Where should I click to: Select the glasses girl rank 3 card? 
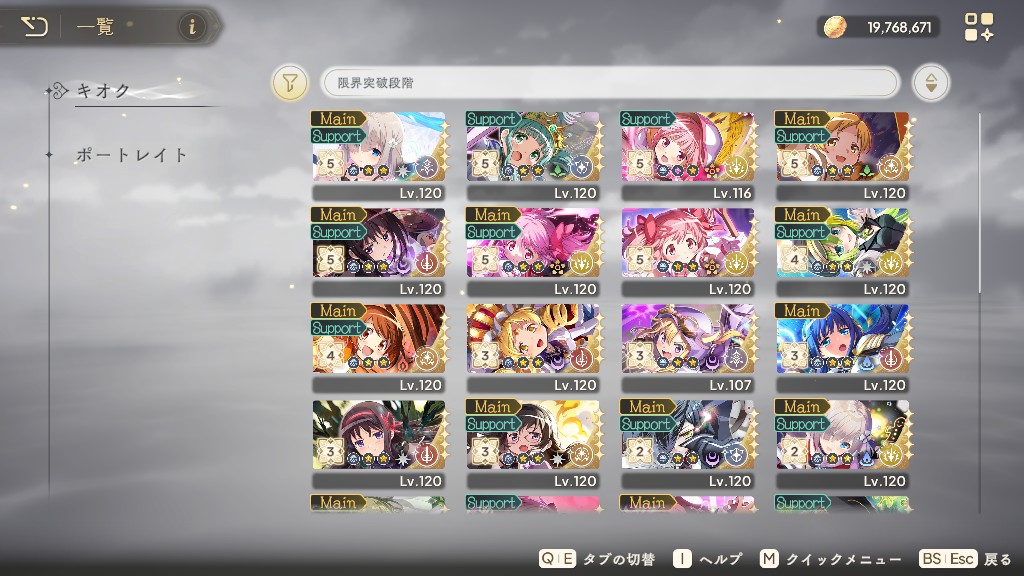tap(533, 443)
